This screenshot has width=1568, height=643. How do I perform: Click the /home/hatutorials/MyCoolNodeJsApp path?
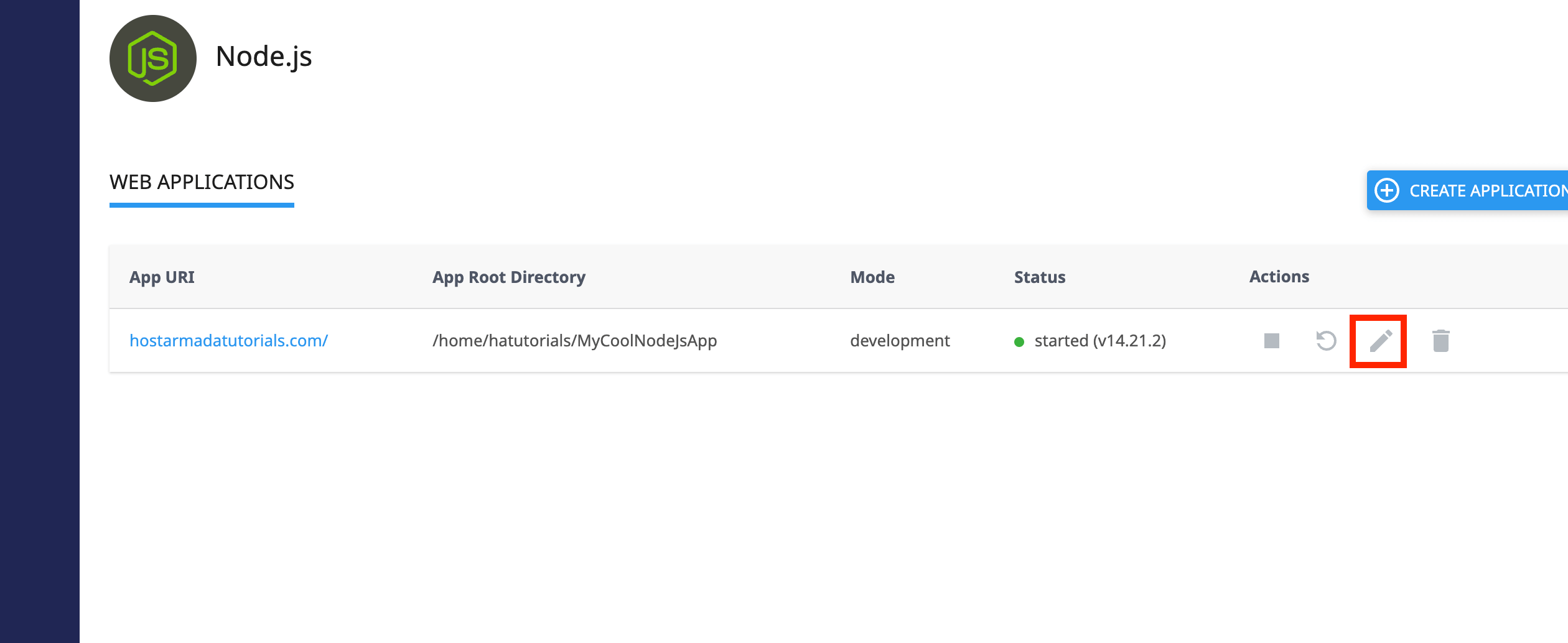[575, 341]
